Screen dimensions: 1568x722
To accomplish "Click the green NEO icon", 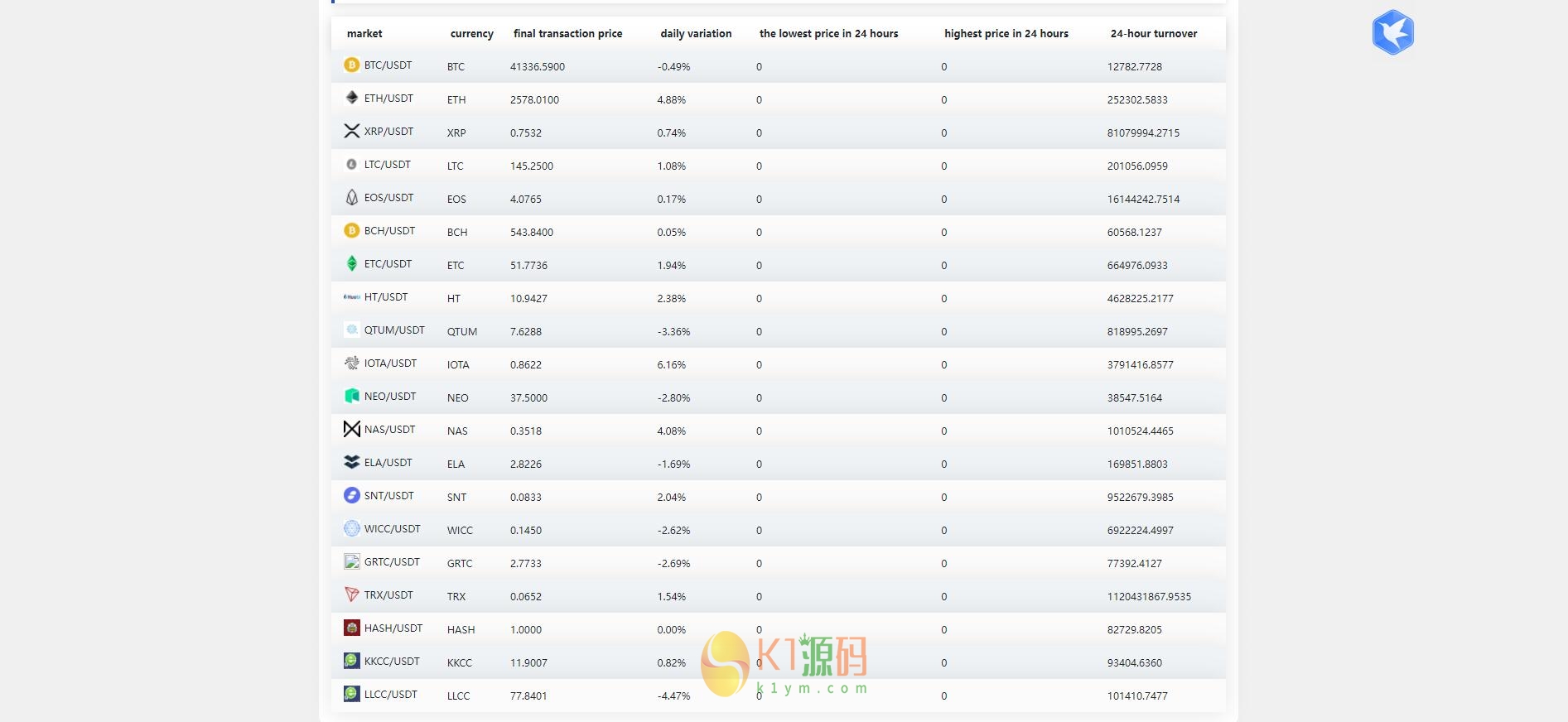I will (x=351, y=396).
